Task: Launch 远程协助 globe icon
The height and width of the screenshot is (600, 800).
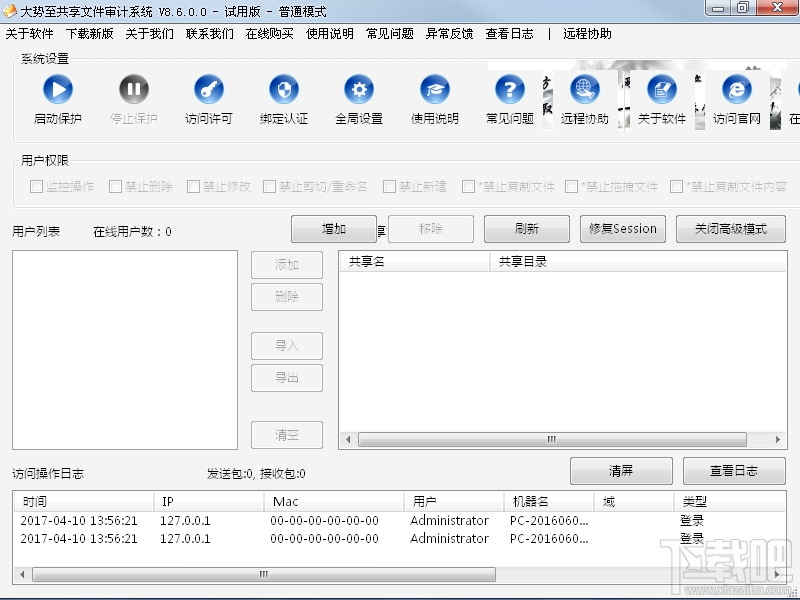Action: (x=585, y=89)
